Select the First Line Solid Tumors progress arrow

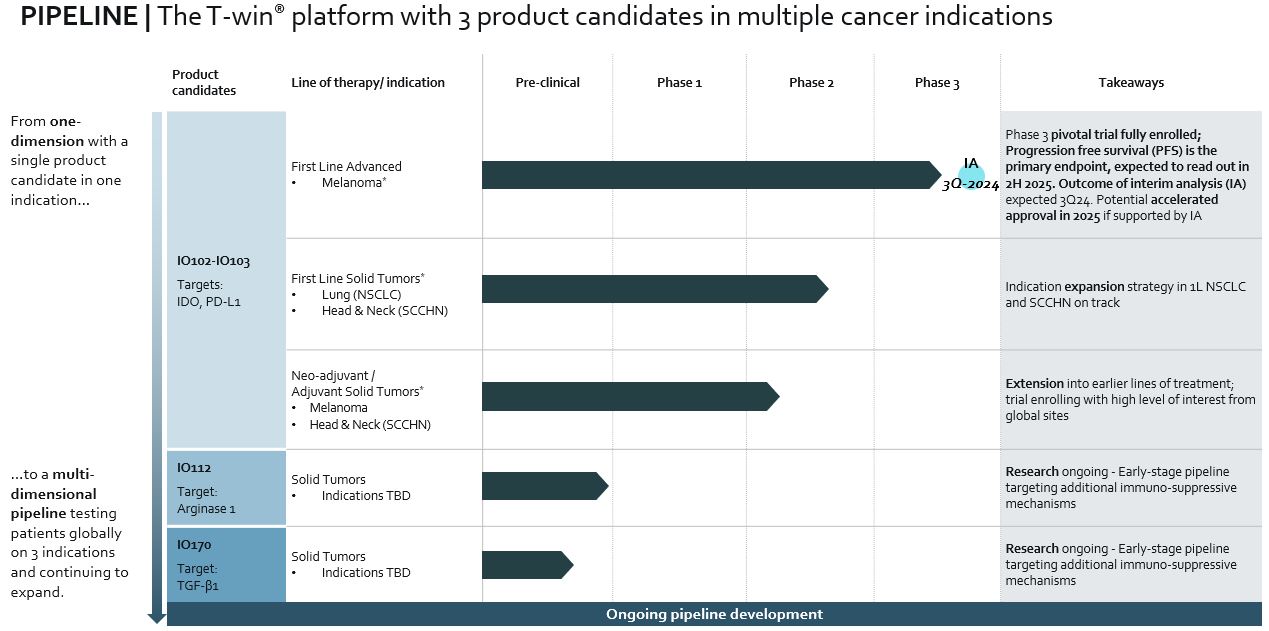click(x=655, y=289)
